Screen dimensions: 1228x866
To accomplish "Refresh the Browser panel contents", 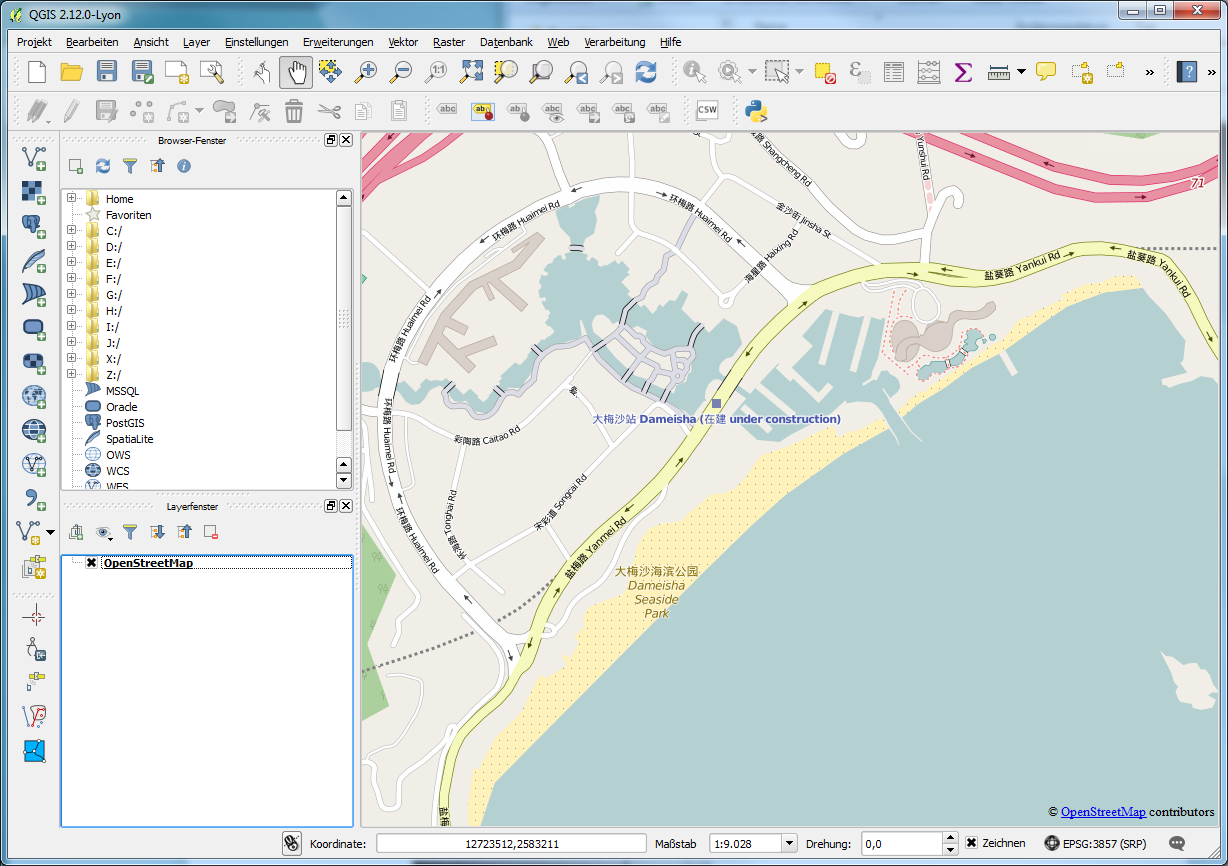I will 103,166.
